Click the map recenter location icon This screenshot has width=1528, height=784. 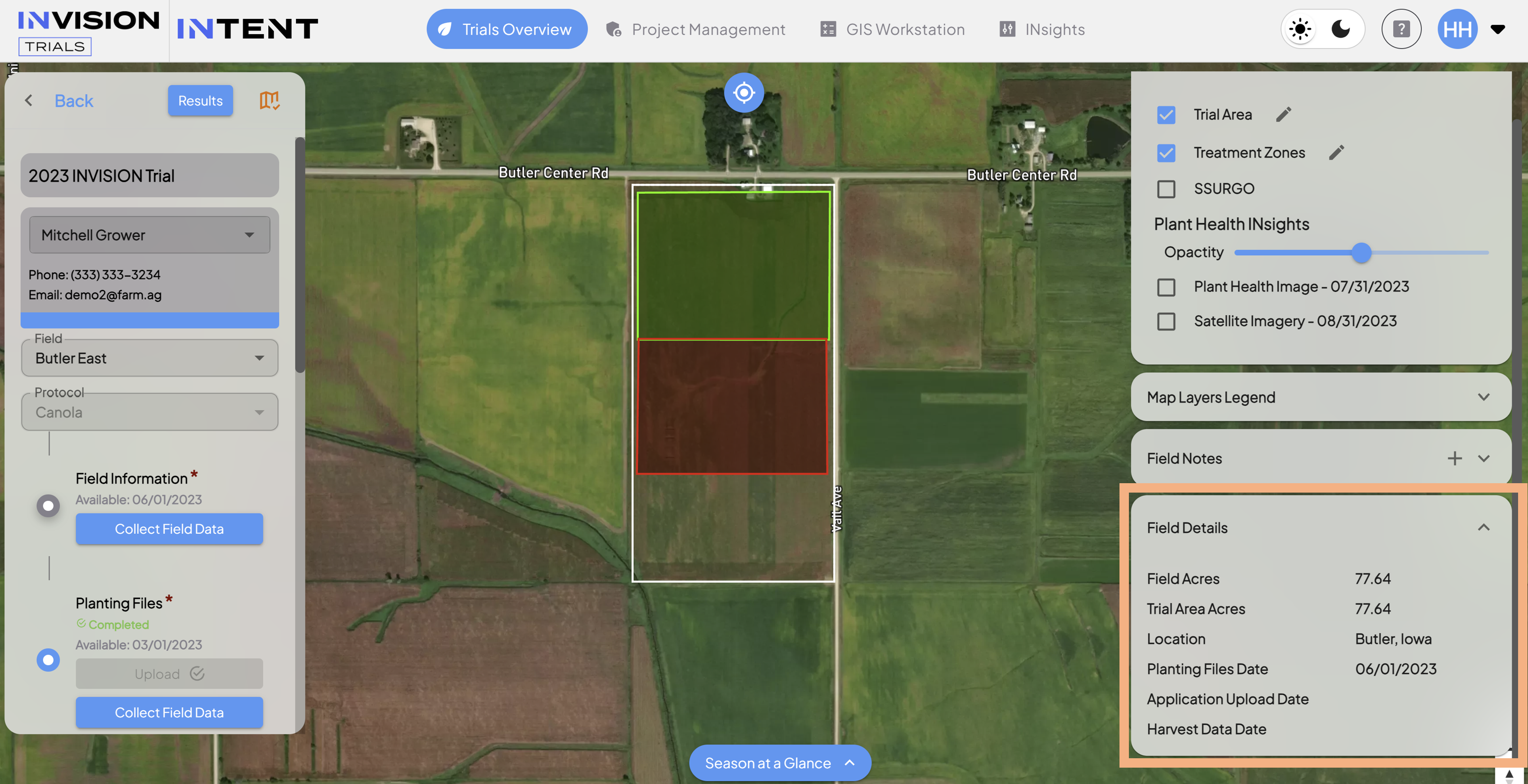[743, 93]
